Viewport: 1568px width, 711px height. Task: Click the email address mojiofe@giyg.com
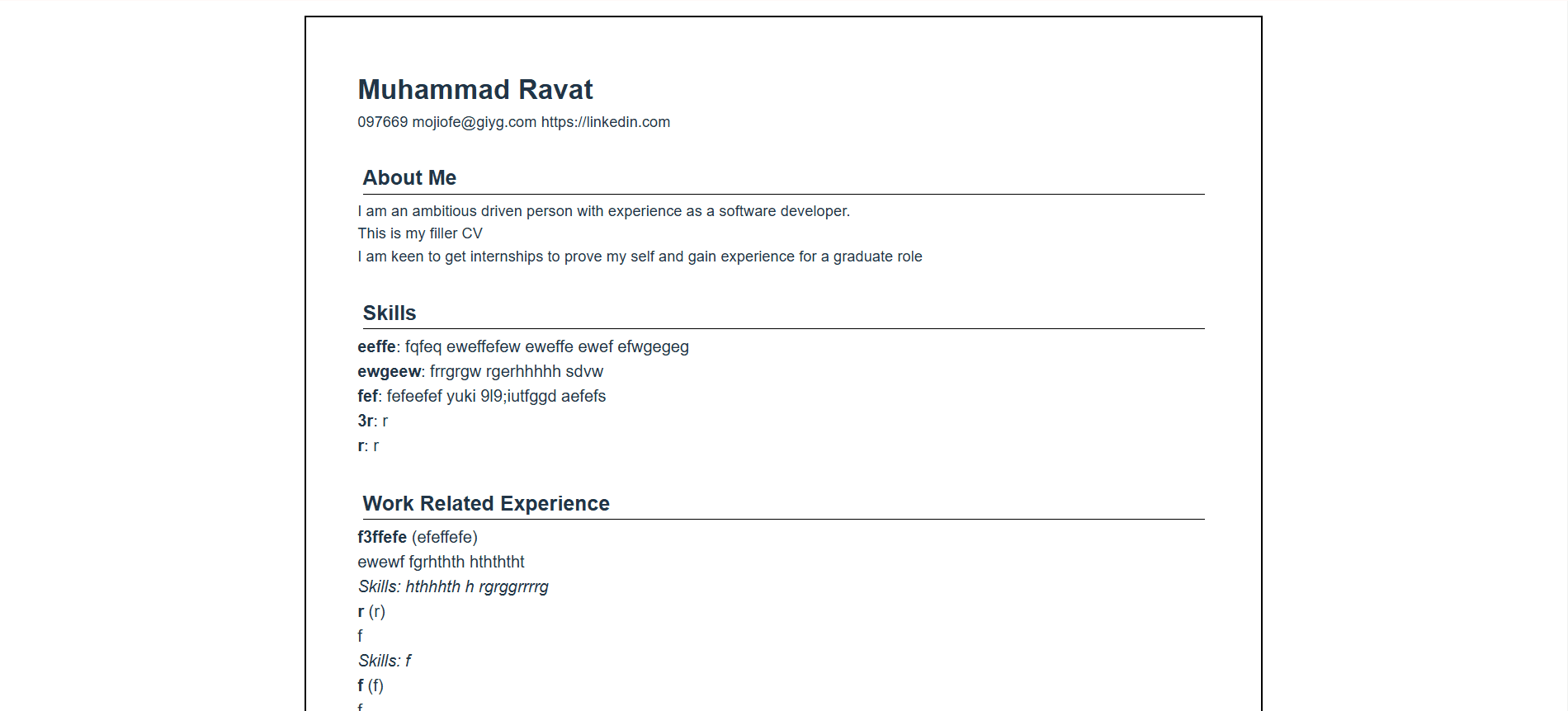474,122
